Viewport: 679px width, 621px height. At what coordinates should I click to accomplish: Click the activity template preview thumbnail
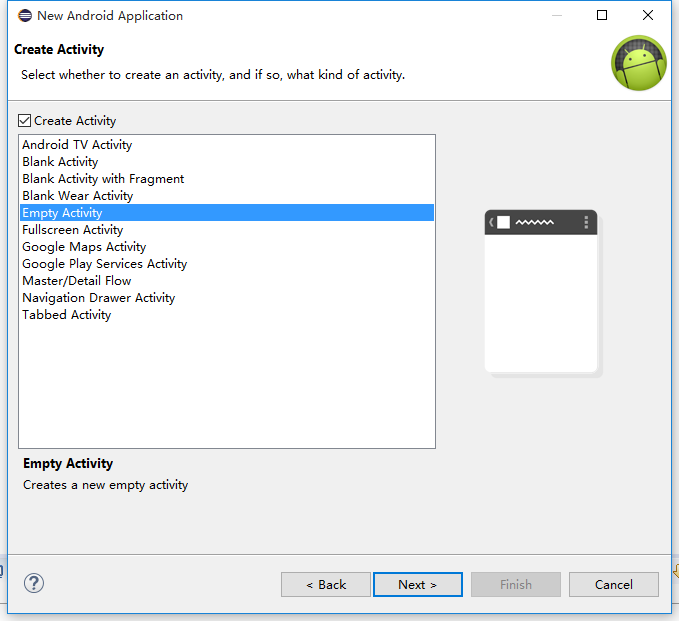pos(543,294)
